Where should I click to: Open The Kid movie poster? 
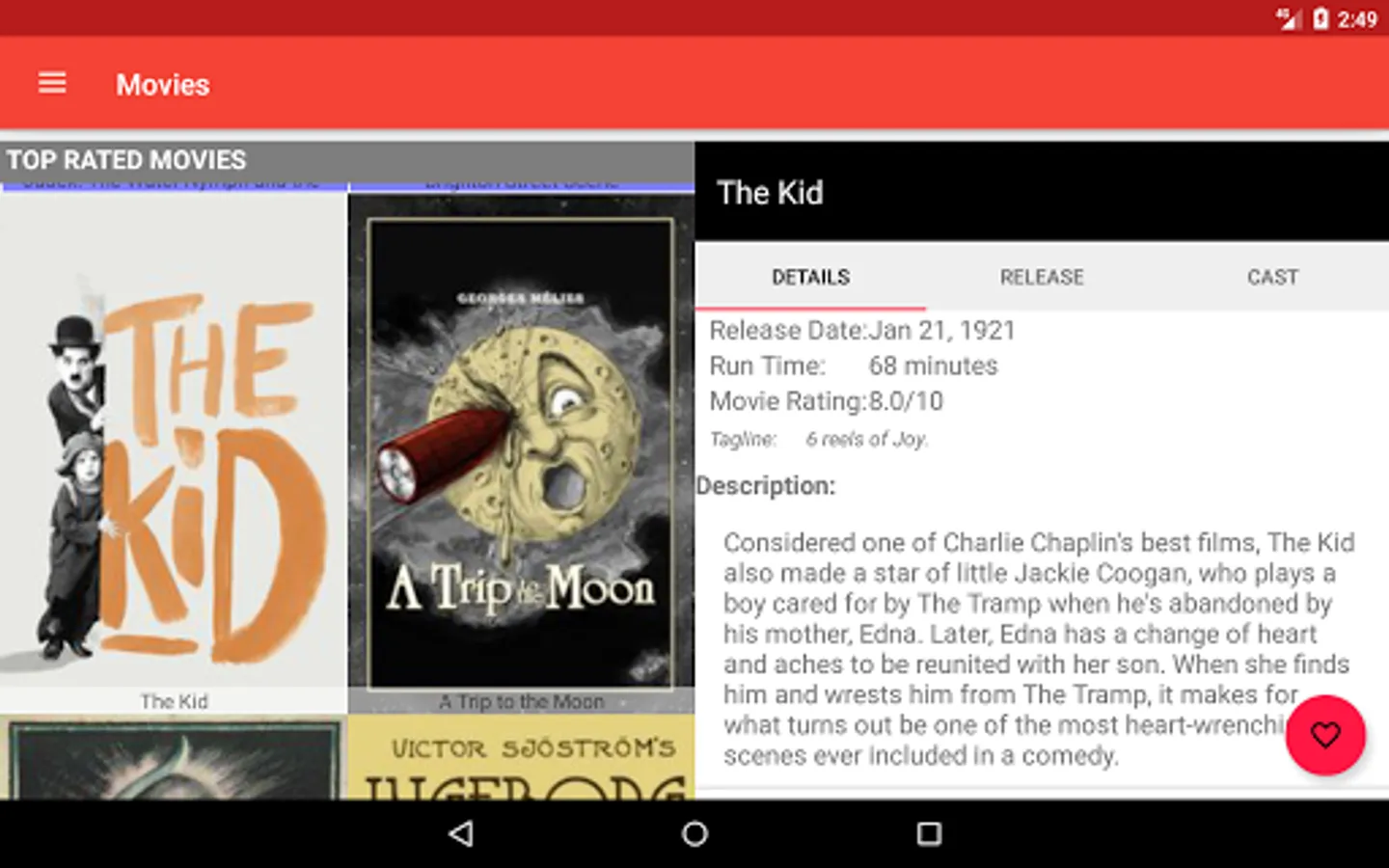click(x=174, y=440)
